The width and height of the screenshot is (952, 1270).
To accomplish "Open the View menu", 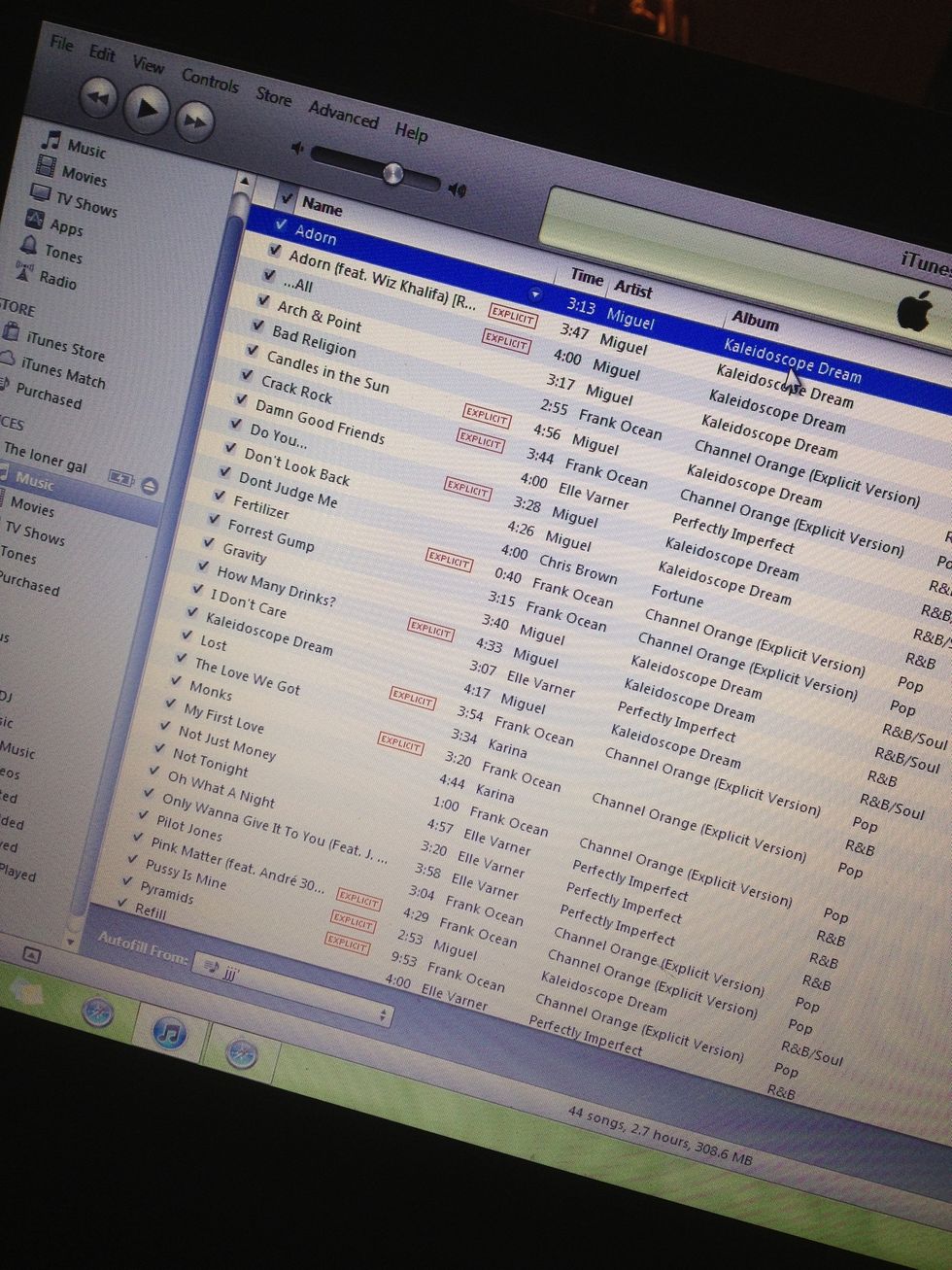I will pos(149,65).
